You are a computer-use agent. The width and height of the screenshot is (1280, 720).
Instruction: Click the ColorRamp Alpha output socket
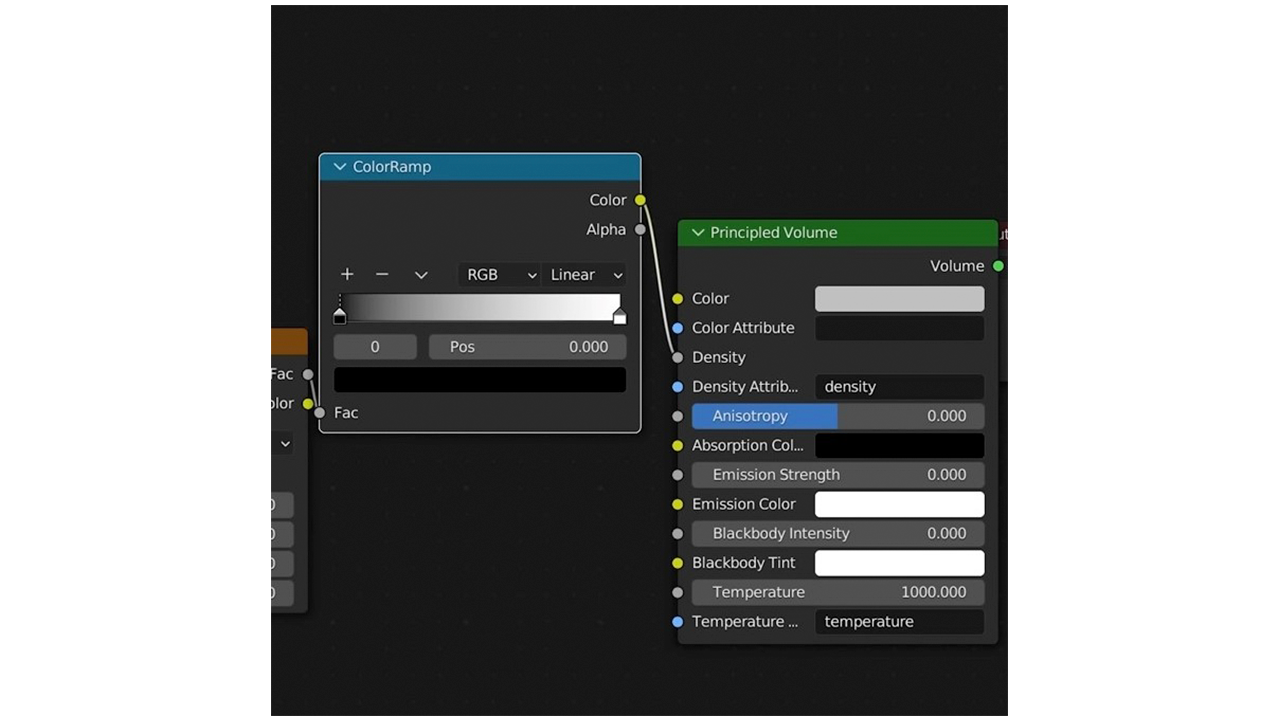[640, 230]
